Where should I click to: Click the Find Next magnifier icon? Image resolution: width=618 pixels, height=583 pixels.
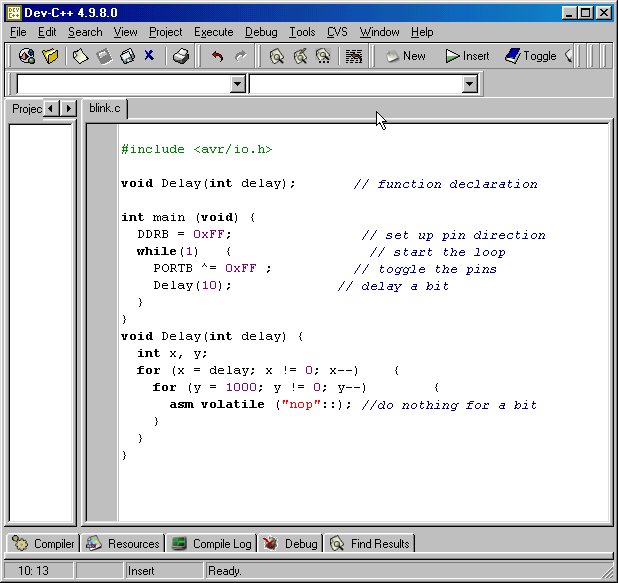tap(324, 56)
